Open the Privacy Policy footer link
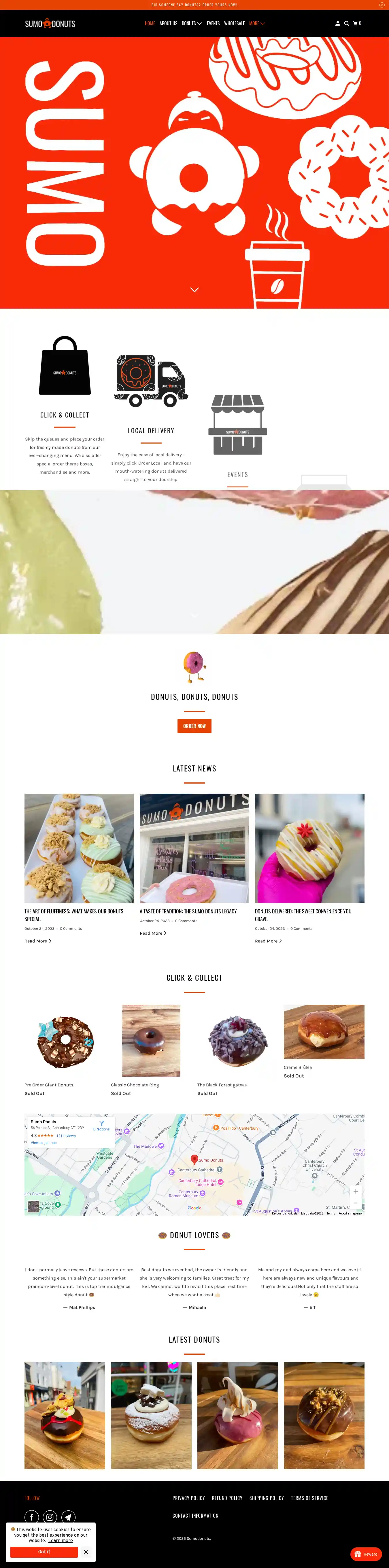The width and height of the screenshot is (389, 1568). tap(188, 1498)
